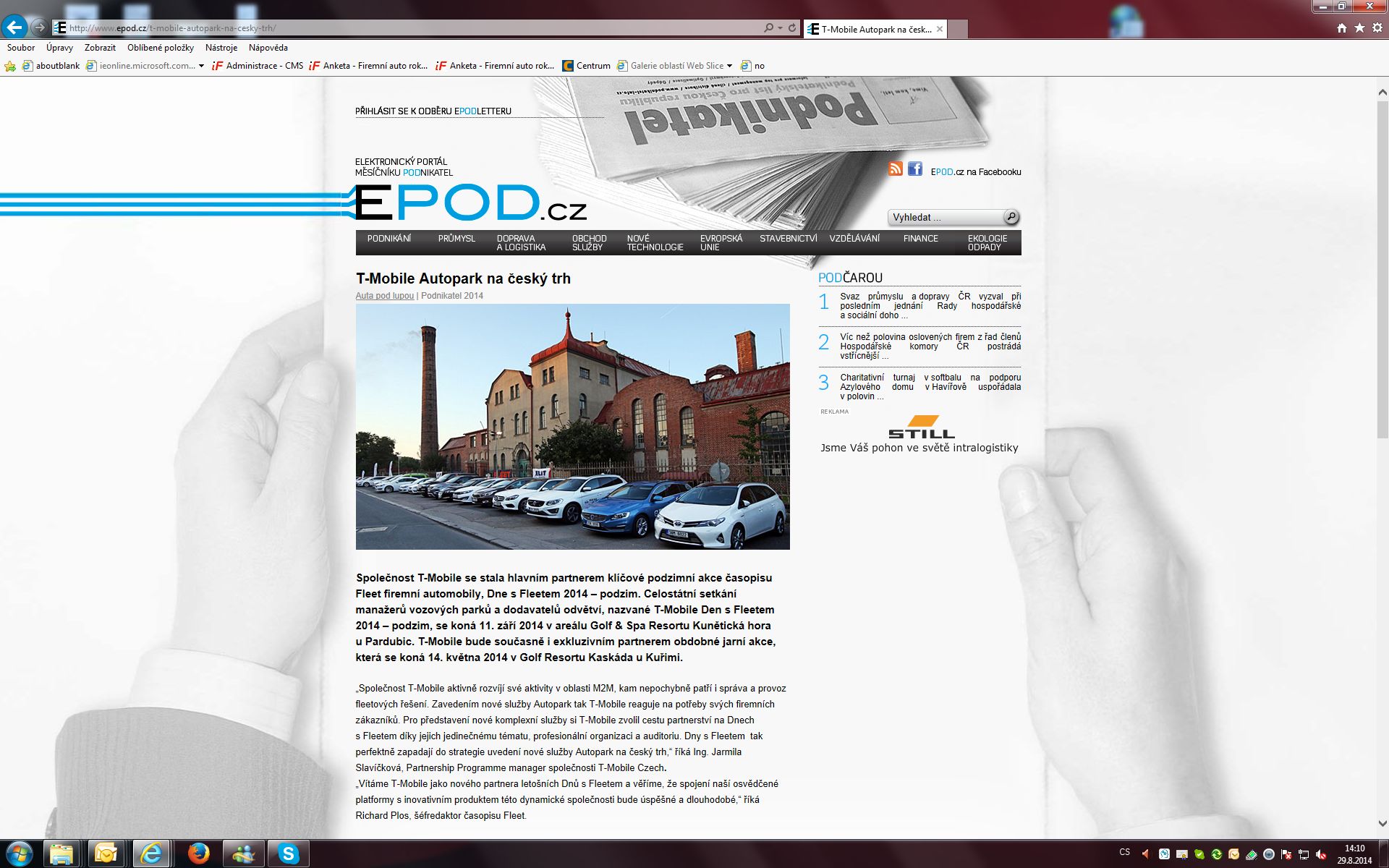Open Doprava a logistika navigation item
This screenshot has height=868, width=1389.
click(x=521, y=243)
